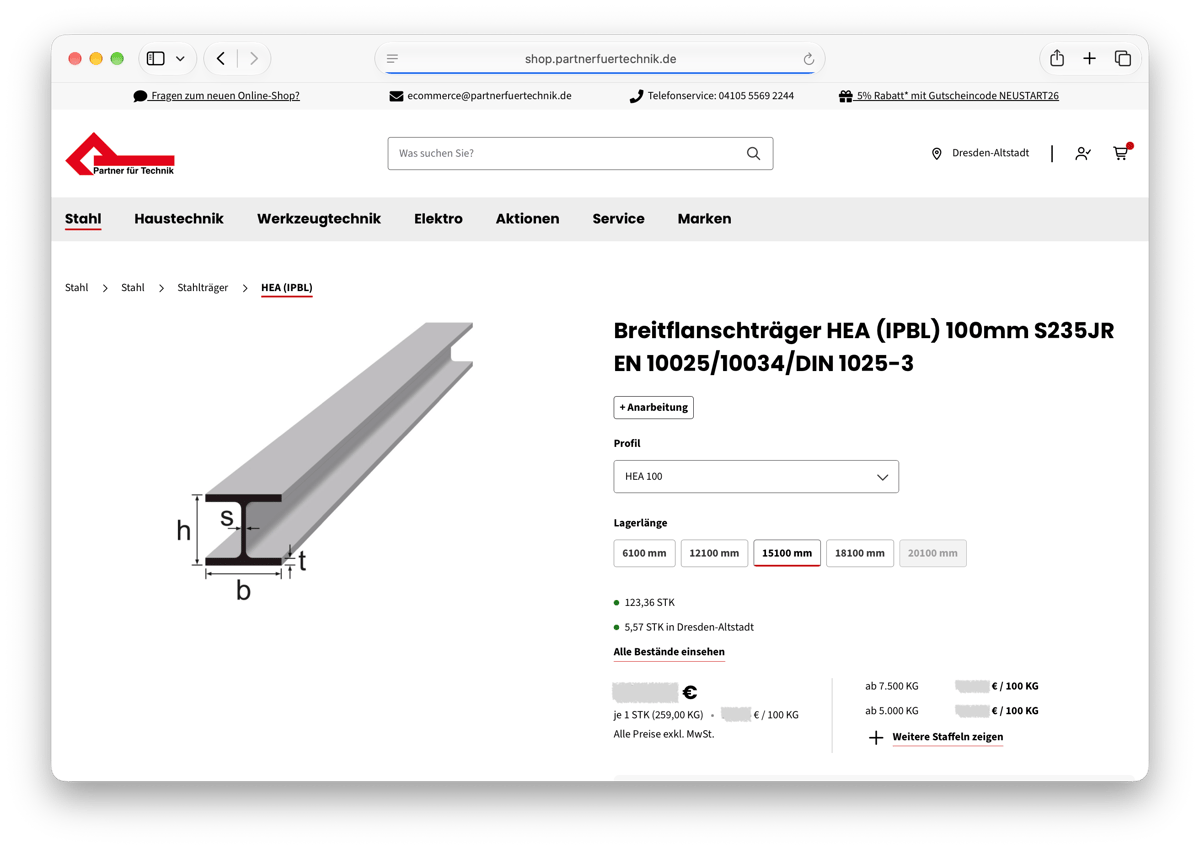Image resolution: width=1200 pixels, height=849 pixels.
Task: Reload the page with the refresh icon
Action: (x=808, y=59)
